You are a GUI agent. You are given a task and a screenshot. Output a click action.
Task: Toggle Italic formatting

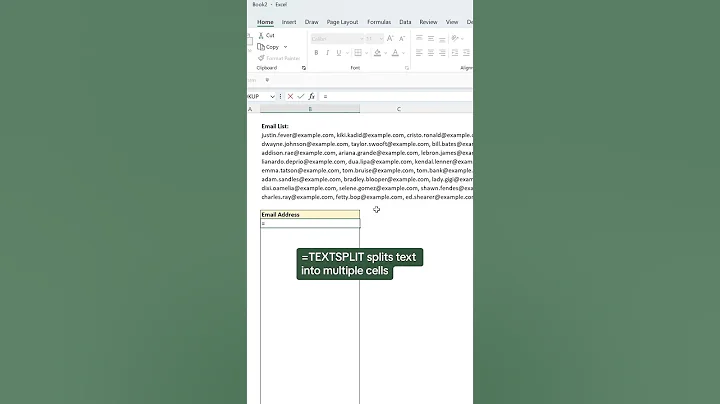(327, 53)
